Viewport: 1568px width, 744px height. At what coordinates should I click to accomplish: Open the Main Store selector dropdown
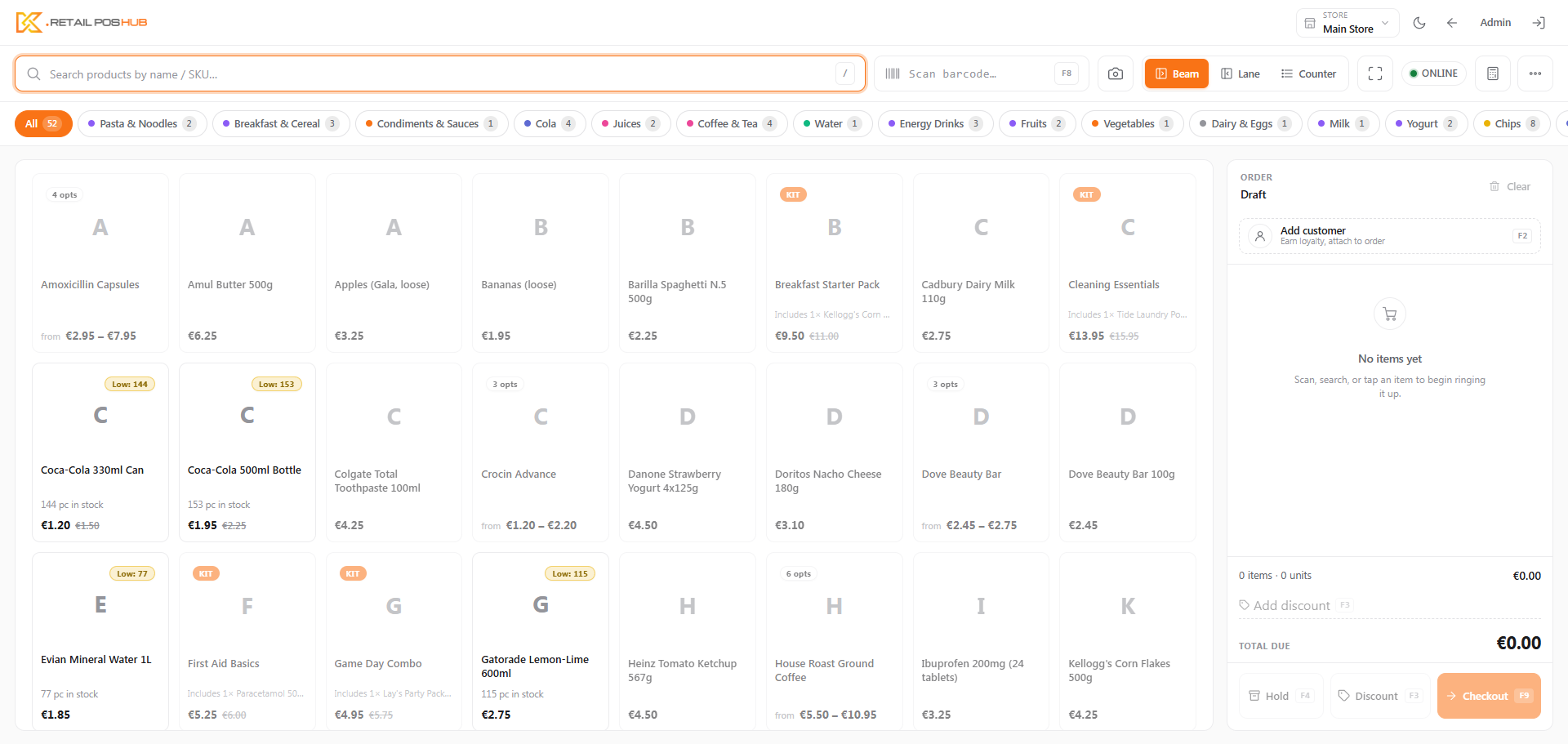pyautogui.click(x=1347, y=23)
